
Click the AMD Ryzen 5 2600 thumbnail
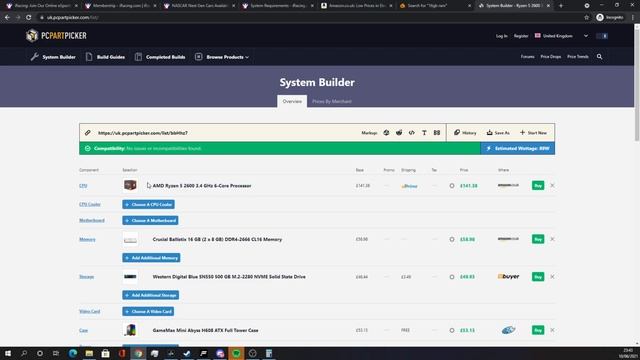click(x=130, y=185)
